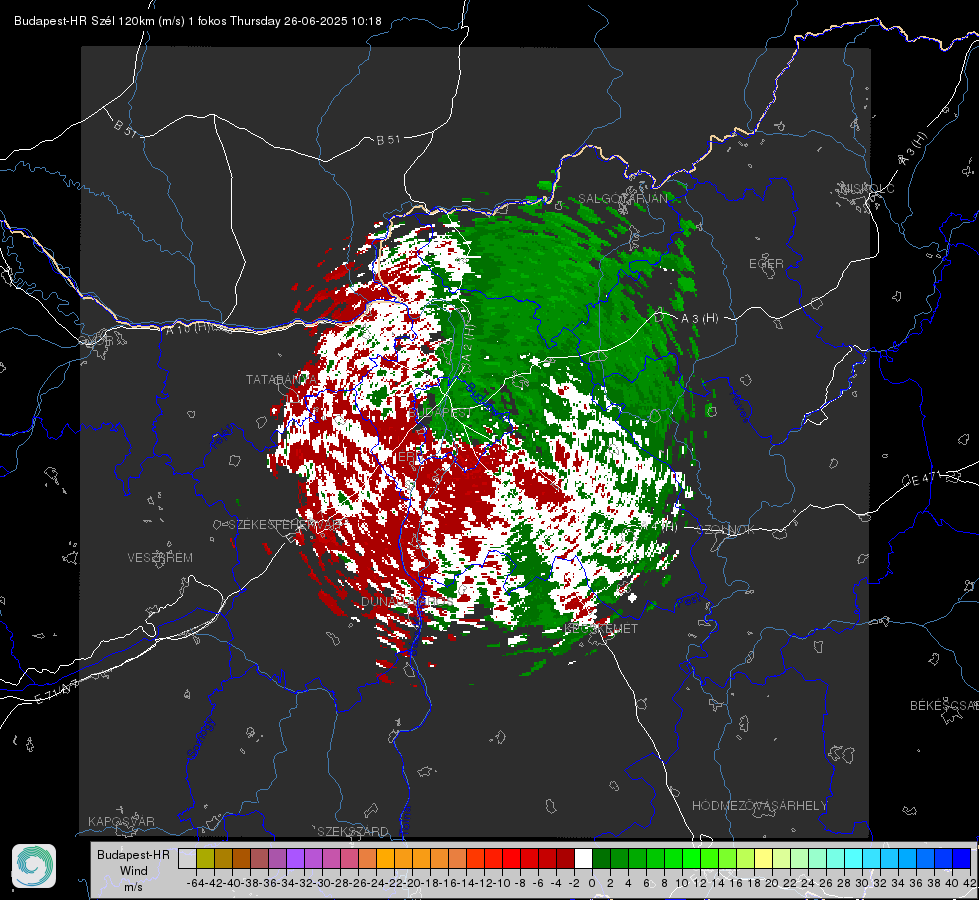Click the swirl weather service logo

coord(34,866)
